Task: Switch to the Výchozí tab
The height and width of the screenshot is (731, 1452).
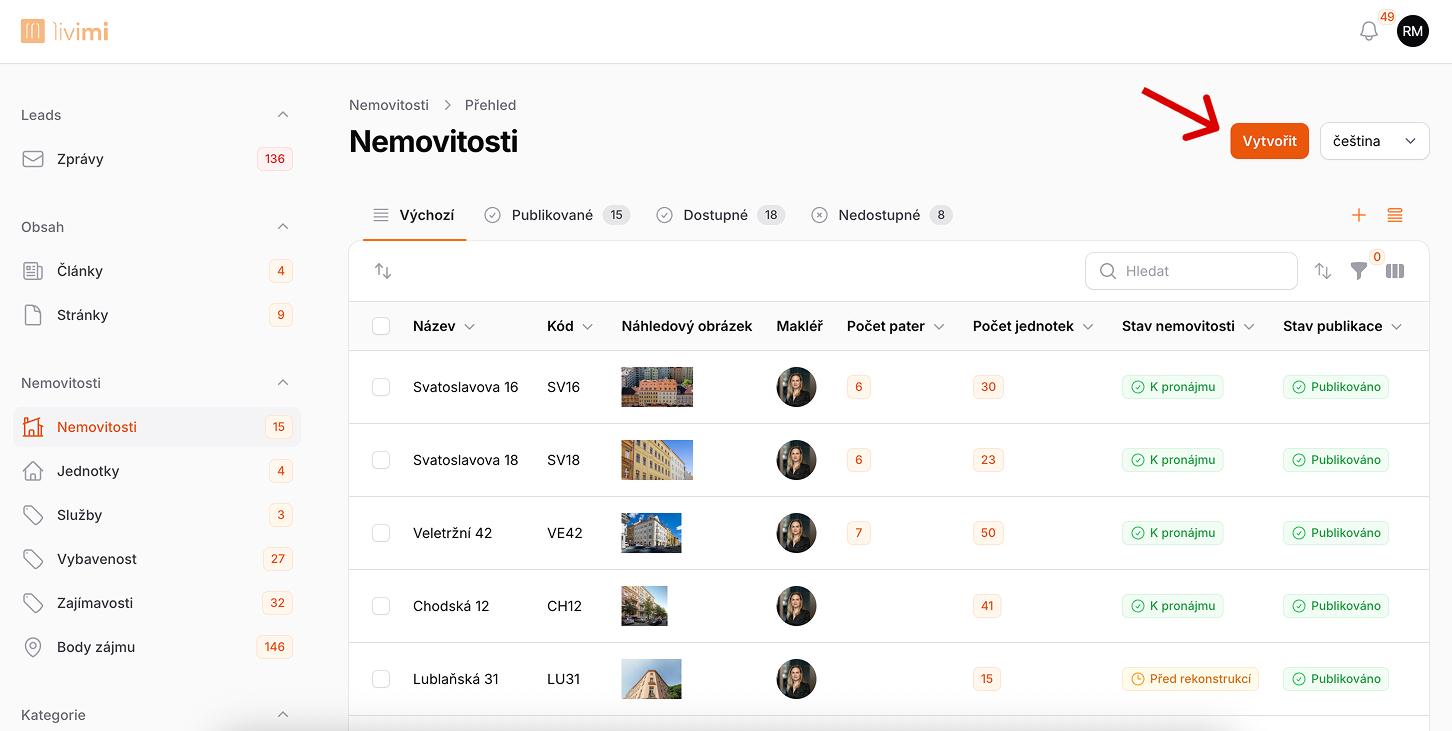Action: pyautogui.click(x=414, y=215)
